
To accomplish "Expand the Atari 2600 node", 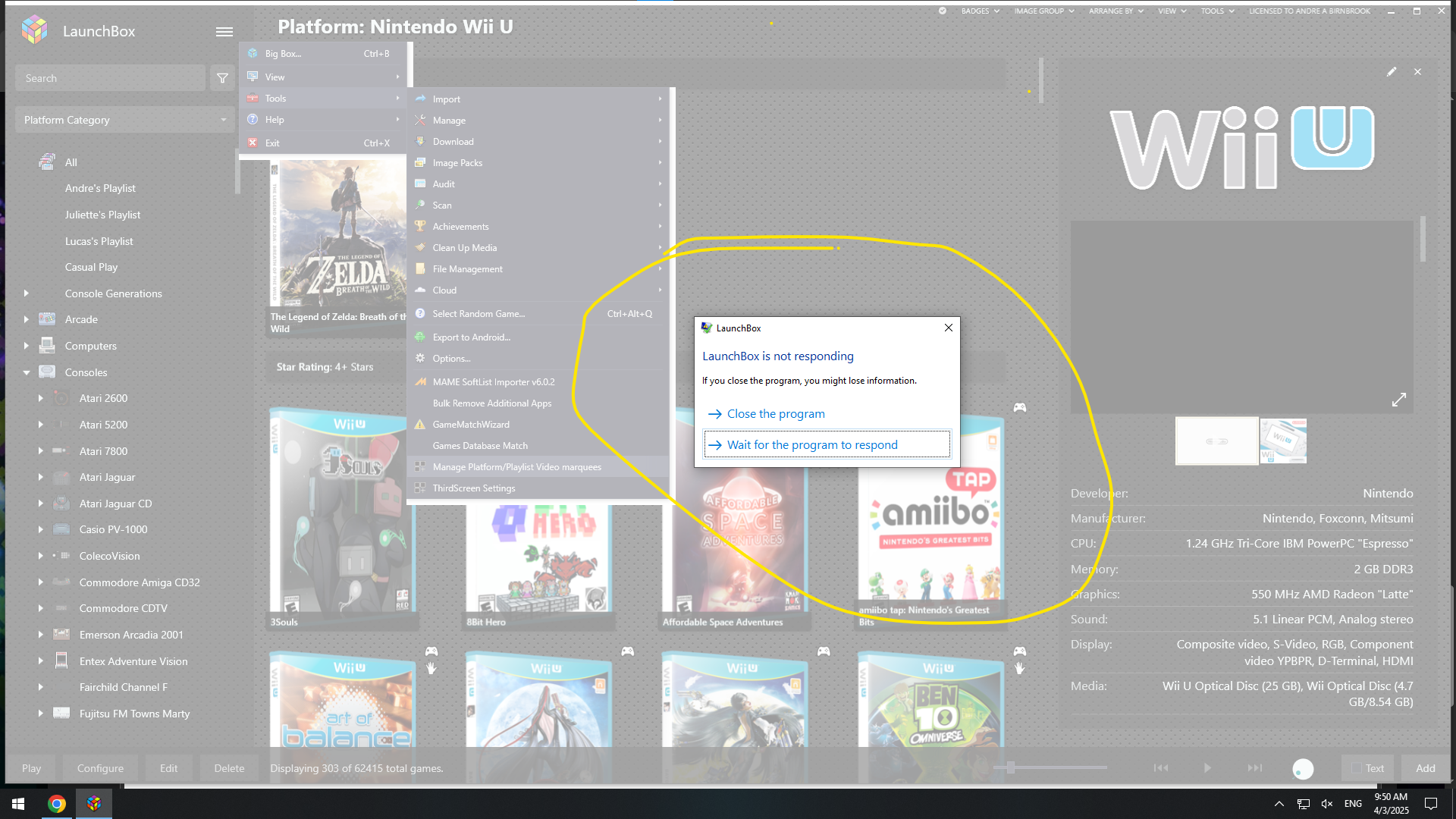I will (41, 398).
